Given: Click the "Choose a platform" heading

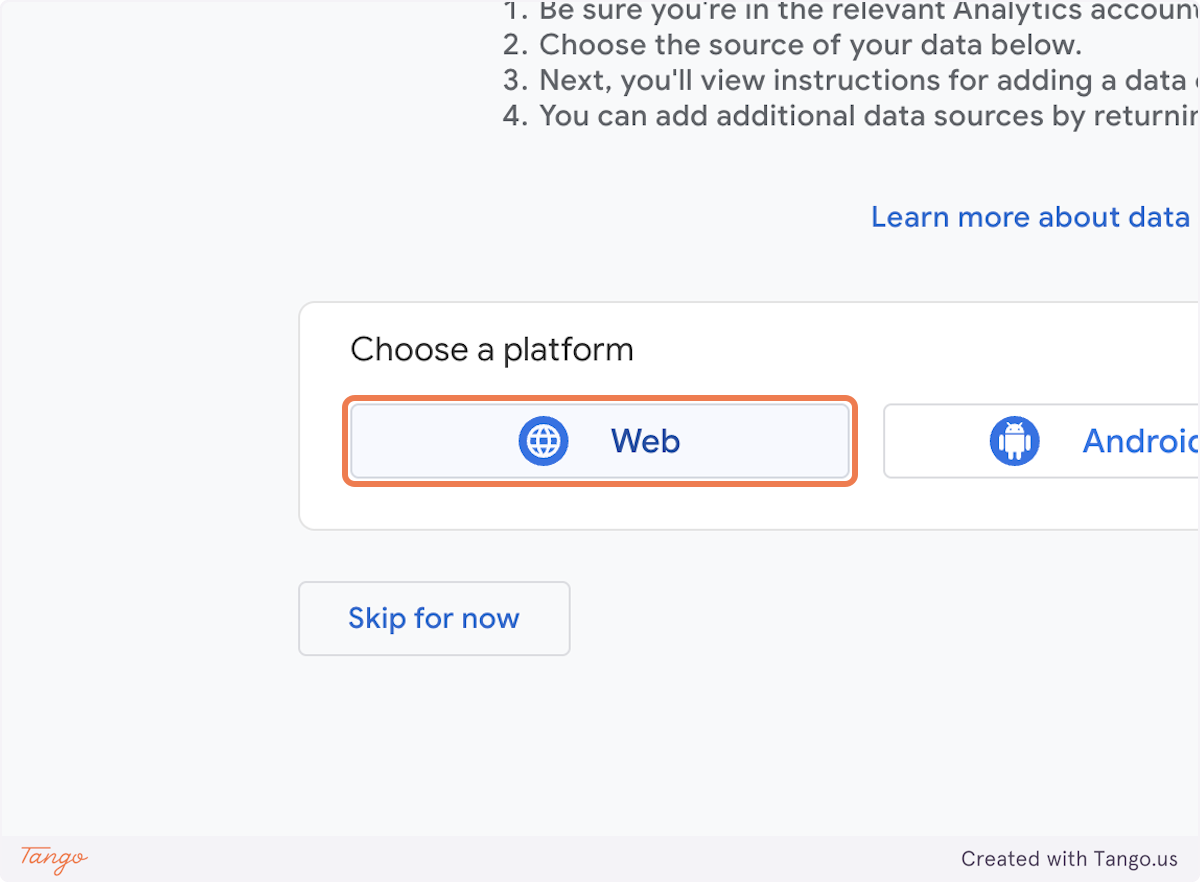Looking at the screenshot, I should (x=492, y=349).
